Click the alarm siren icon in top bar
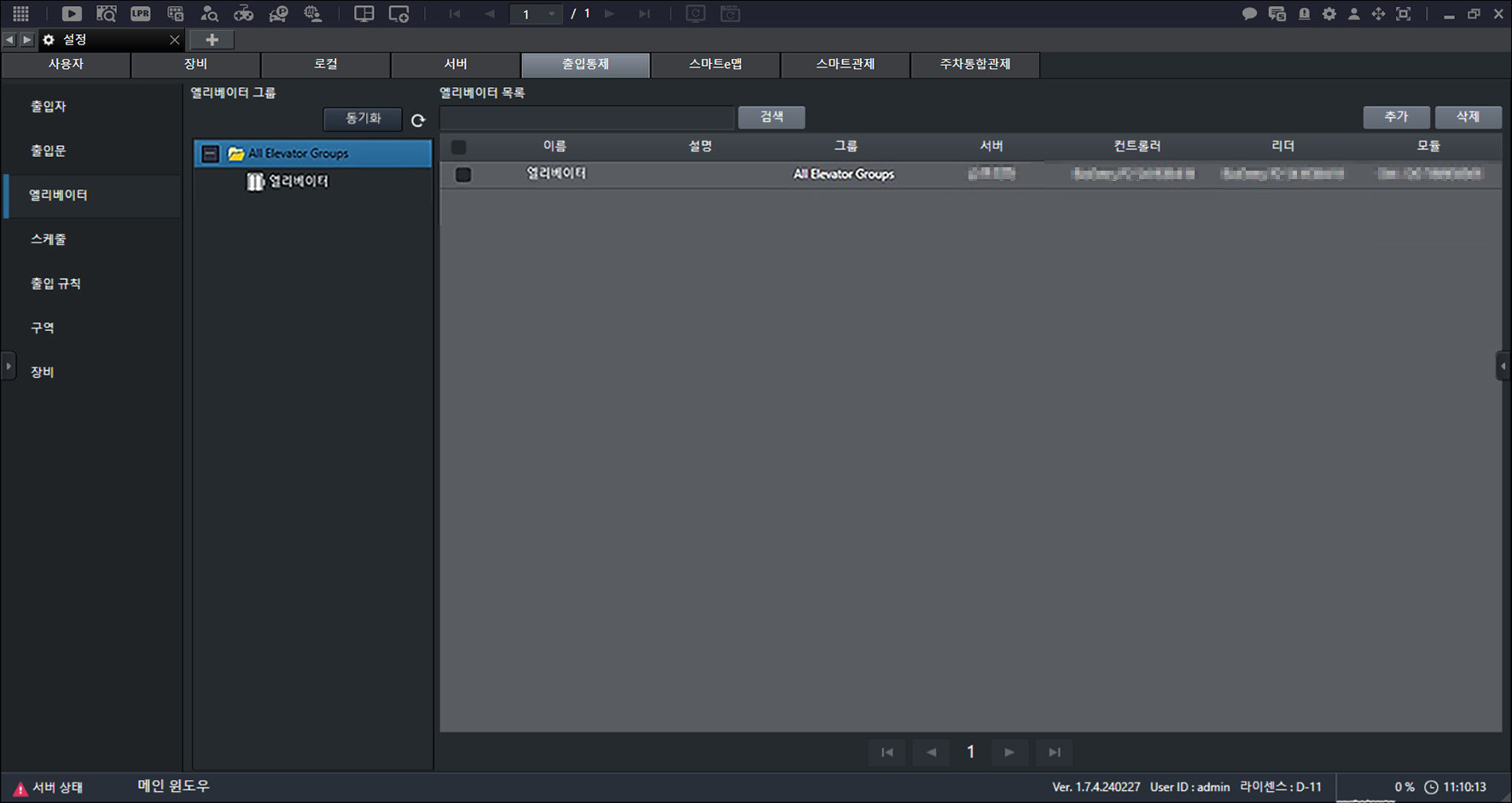Screen dimensions: 1512x803 (x=1304, y=14)
